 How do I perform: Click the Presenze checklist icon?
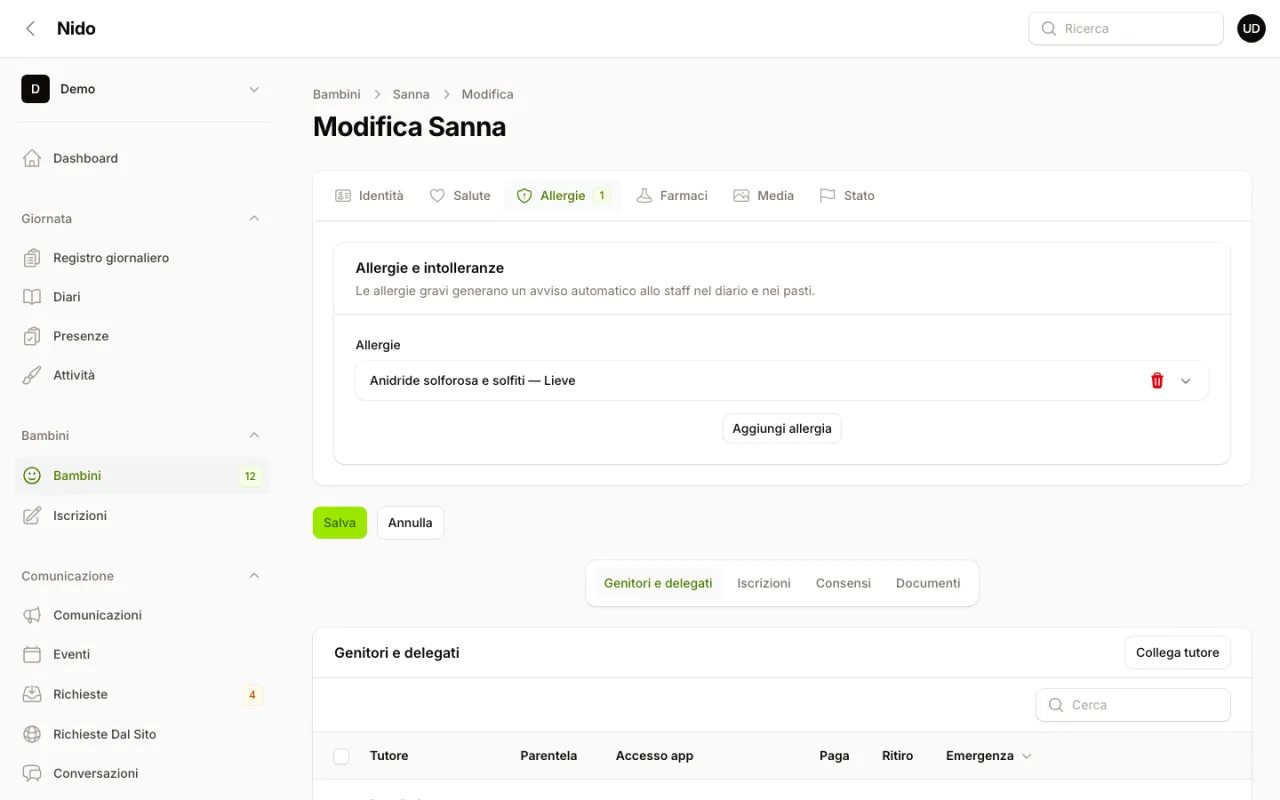click(x=32, y=336)
